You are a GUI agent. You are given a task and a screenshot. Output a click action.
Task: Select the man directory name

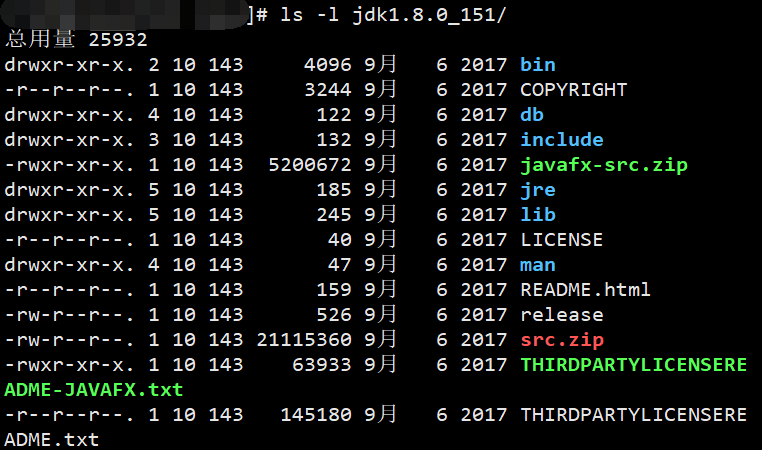point(537,265)
